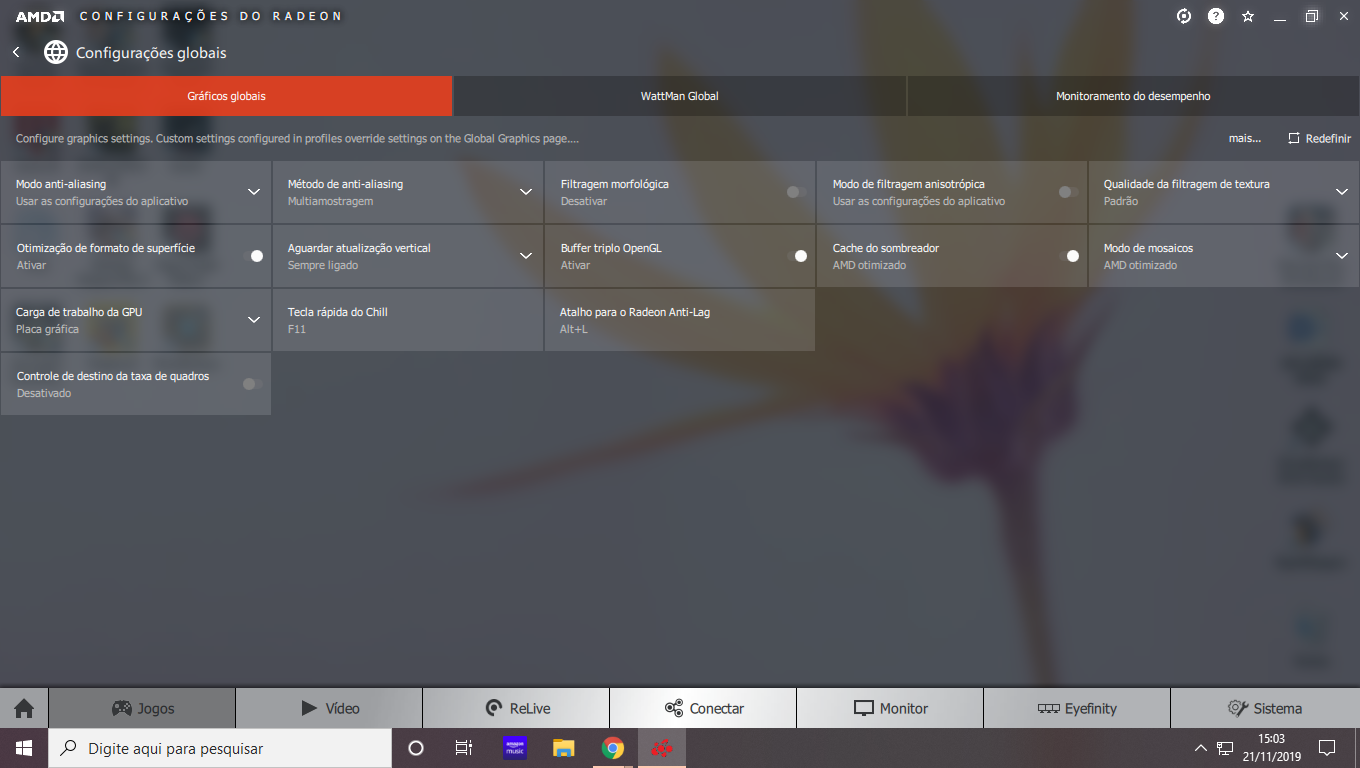The width and height of the screenshot is (1360, 768).
Task: Click Radeon Settings taskbar icon
Action: click(662, 748)
